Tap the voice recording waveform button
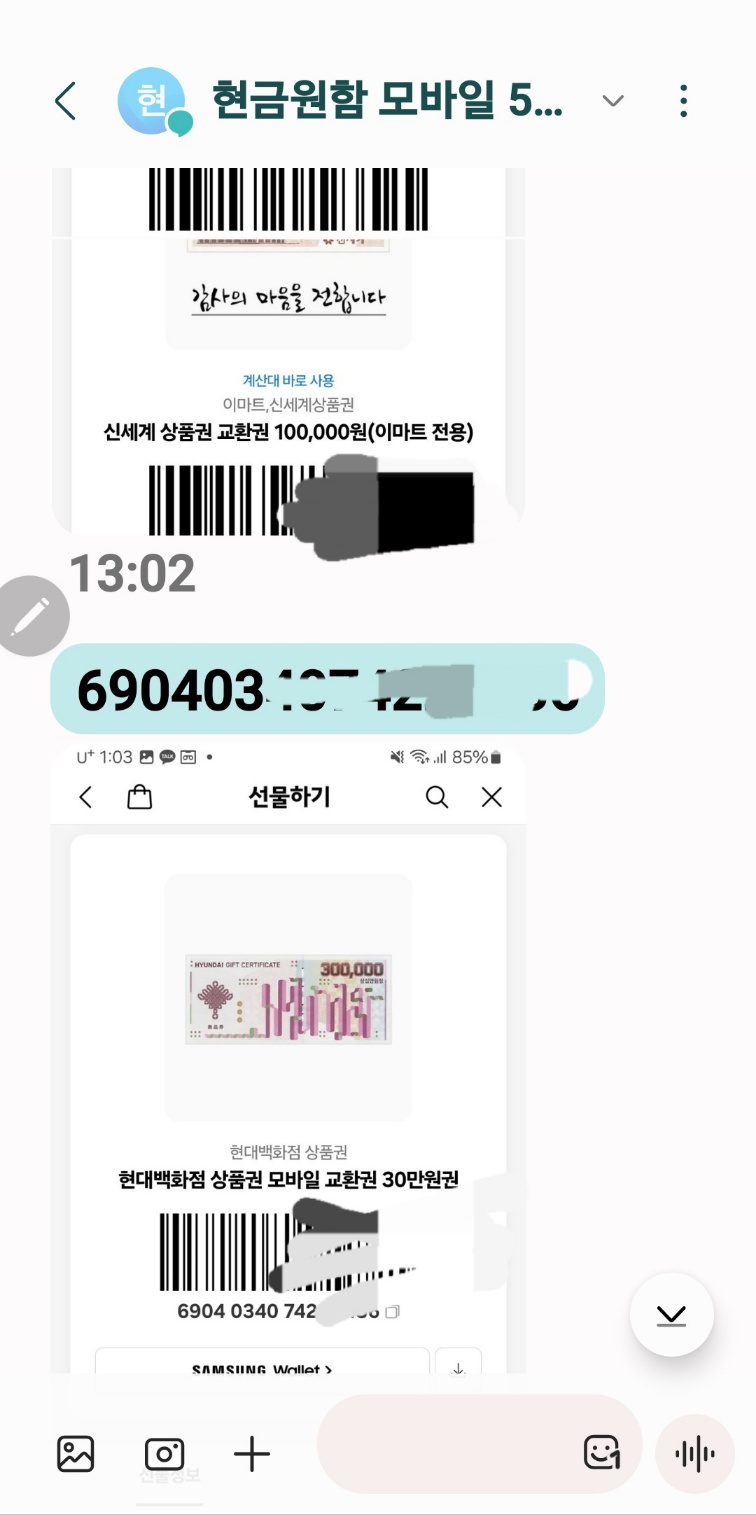The height and width of the screenshot is (1515, 756). point(695,1453)
